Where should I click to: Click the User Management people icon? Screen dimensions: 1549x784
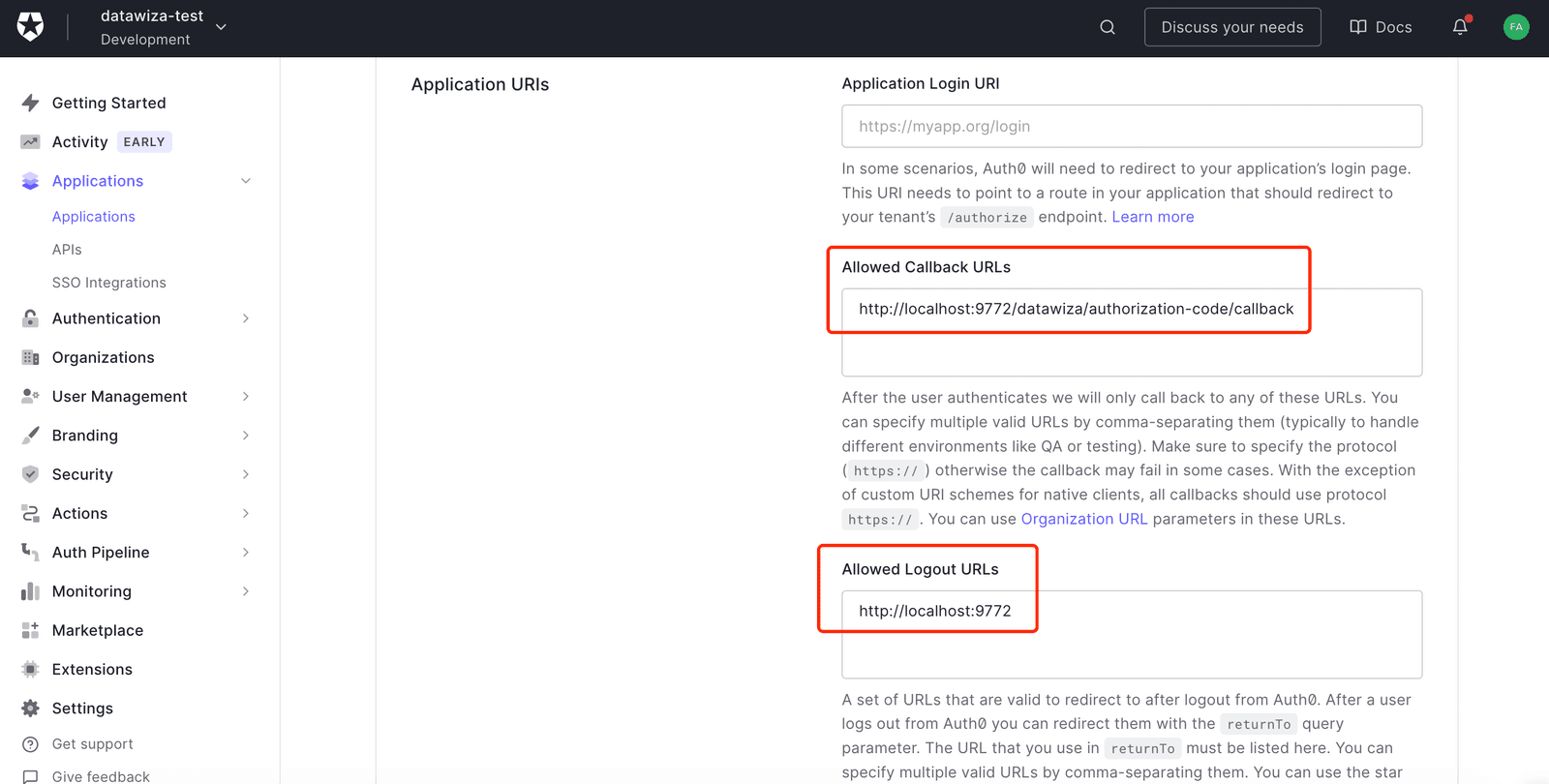click(x=31, y=396)
